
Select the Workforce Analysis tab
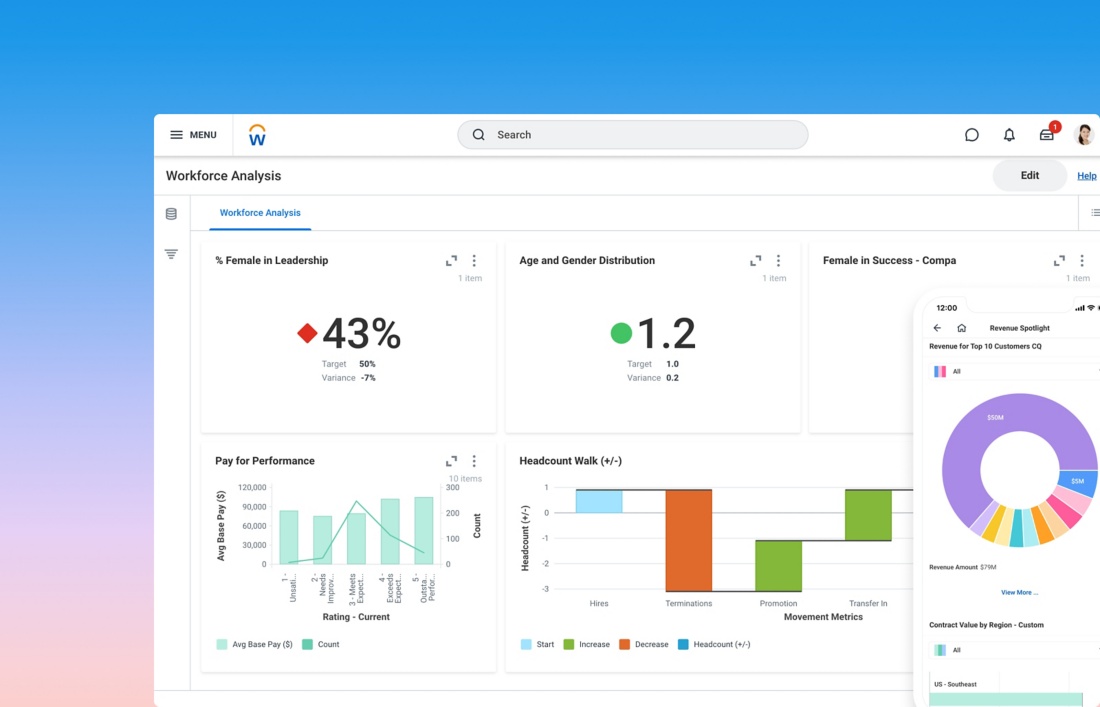260,213
